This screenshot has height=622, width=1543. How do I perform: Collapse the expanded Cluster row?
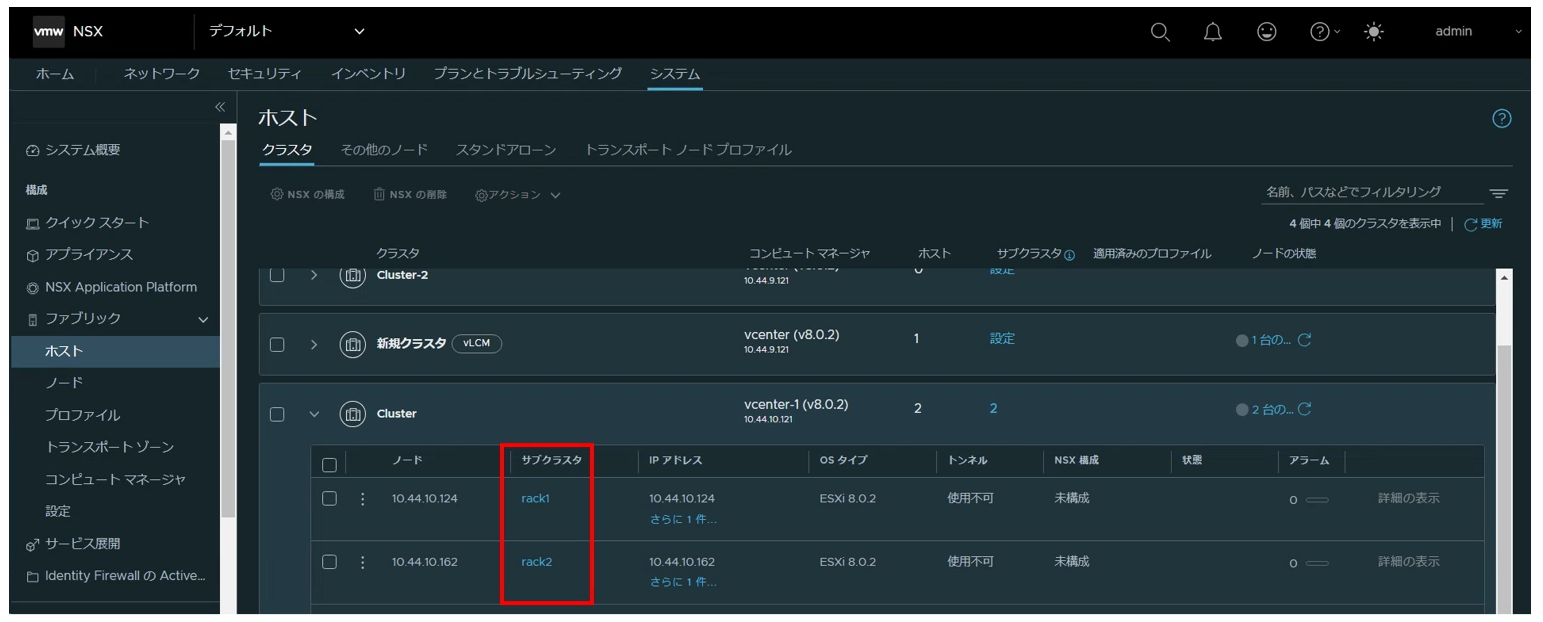[313, 413]
